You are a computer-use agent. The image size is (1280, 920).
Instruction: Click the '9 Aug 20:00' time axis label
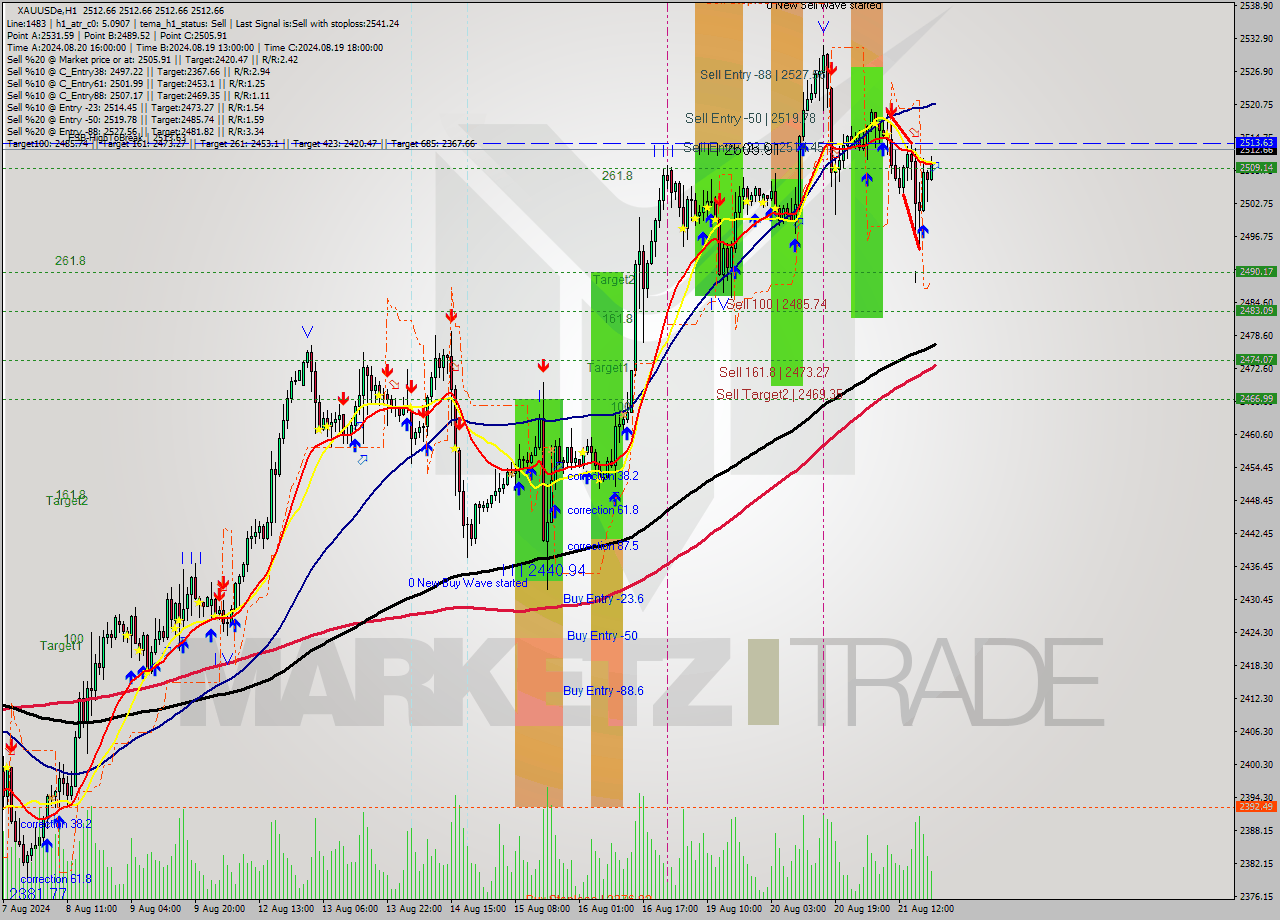(x=219, y=909)
